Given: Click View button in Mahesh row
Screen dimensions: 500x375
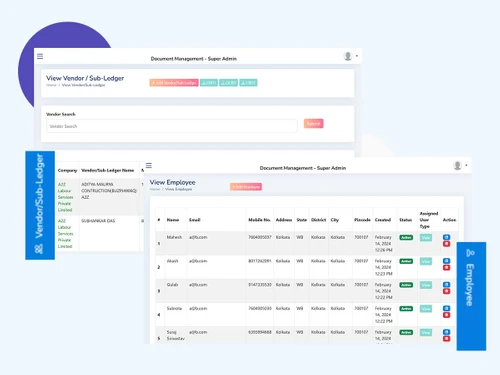Looking at the screenshot, I should coord(426,237).
